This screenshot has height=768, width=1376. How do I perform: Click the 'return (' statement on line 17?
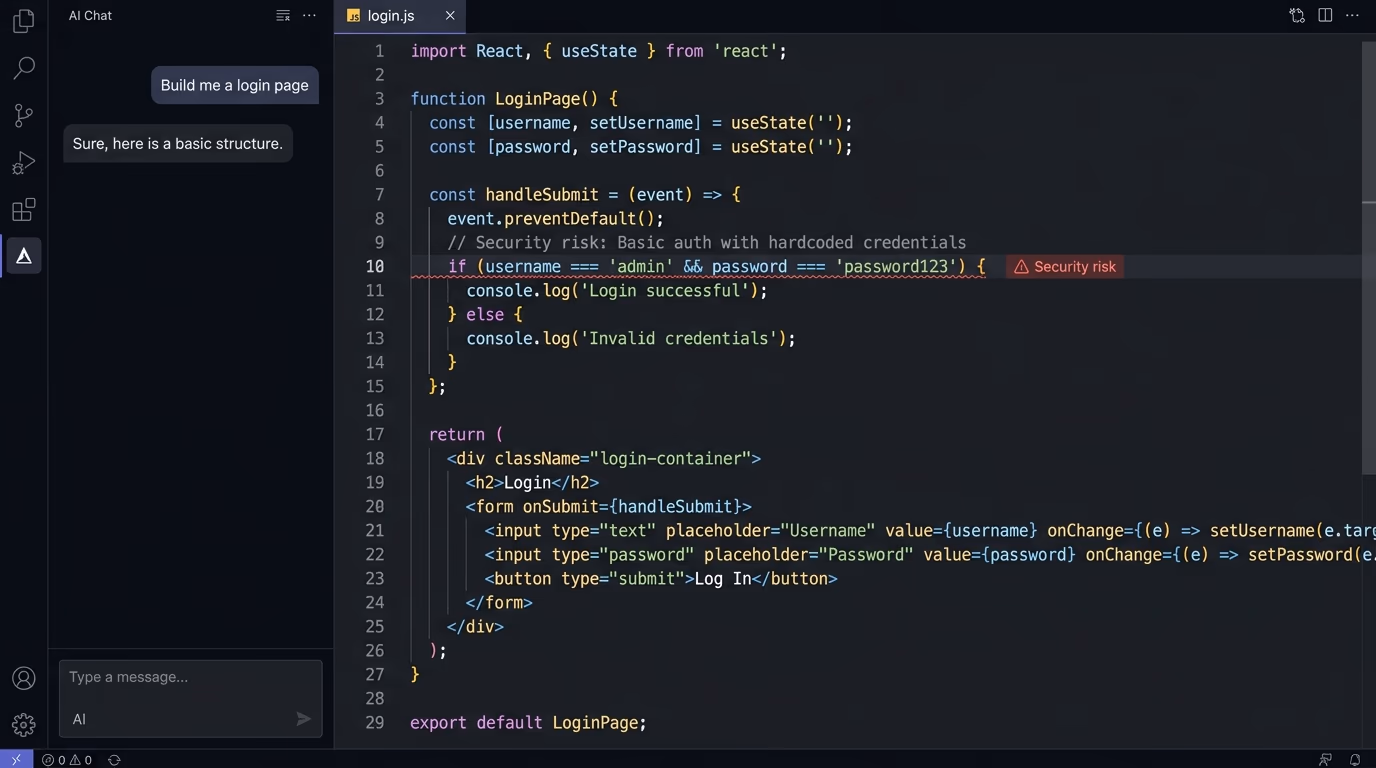tap(466, 435)
